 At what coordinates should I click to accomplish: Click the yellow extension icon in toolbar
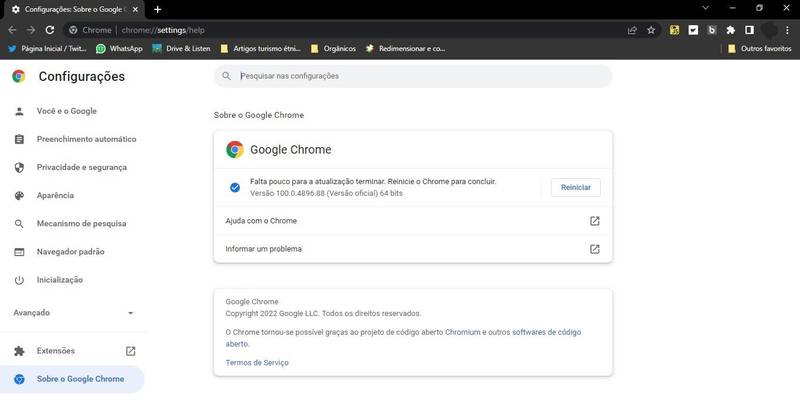[x=674, y=30]
